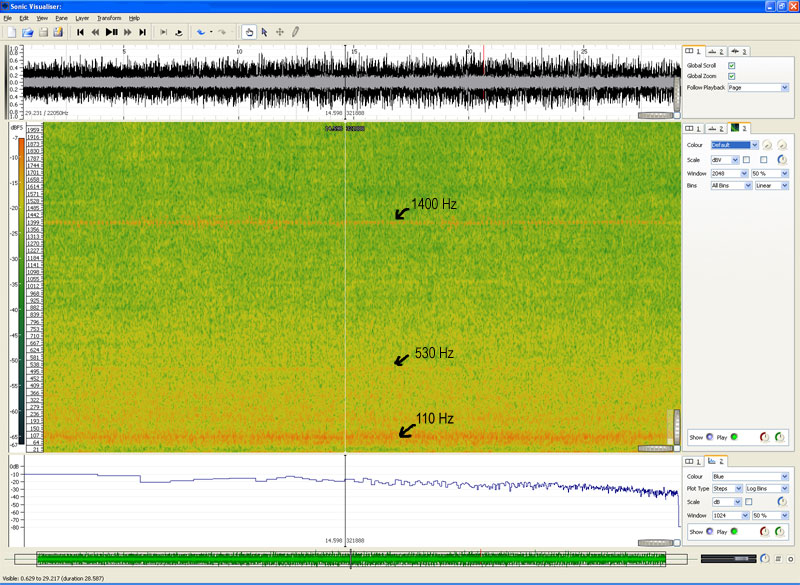Tick second checkbox in spectrogram Scale row
Screen dimensions: 800x585
(x=763, y=160)
